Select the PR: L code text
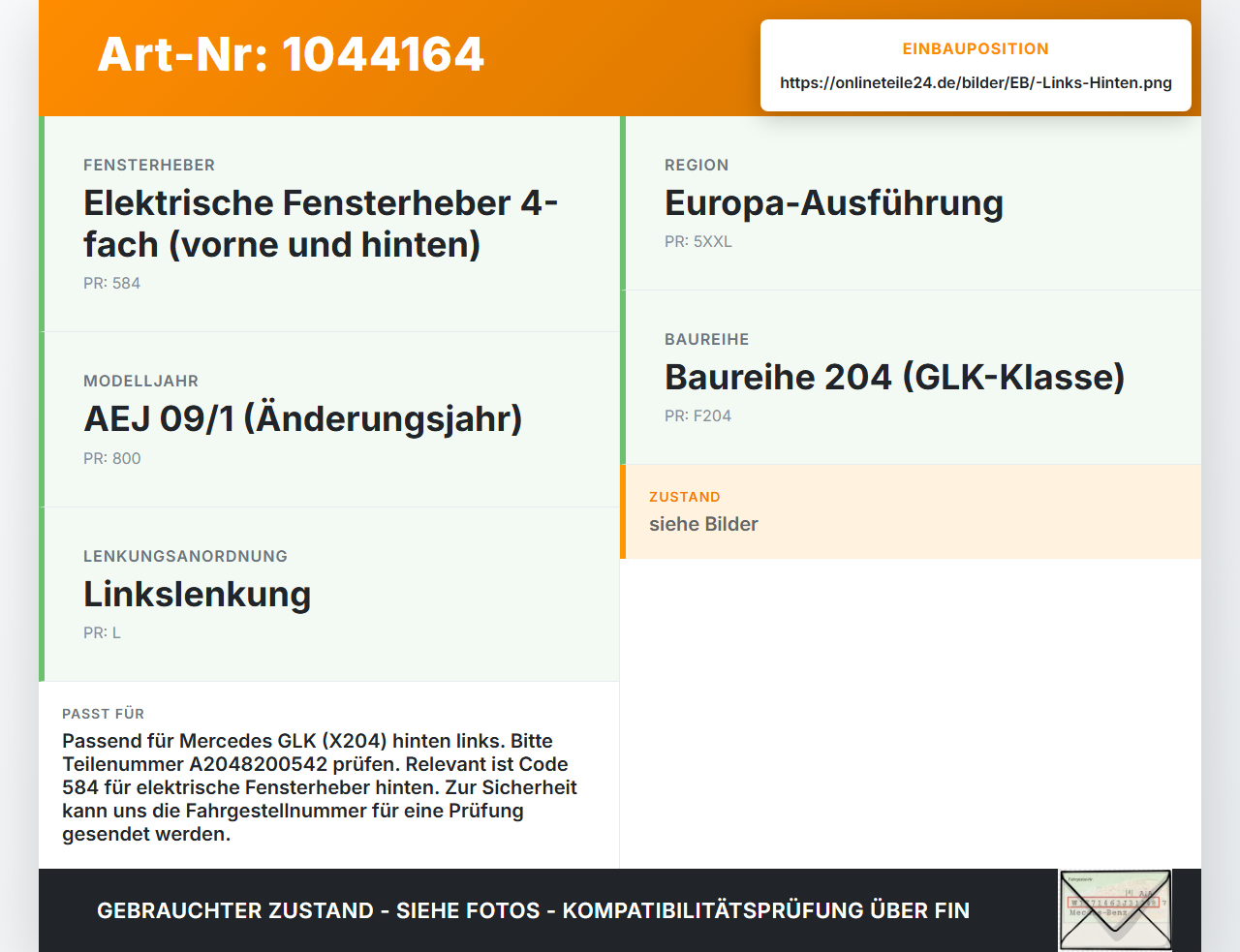 102,632
